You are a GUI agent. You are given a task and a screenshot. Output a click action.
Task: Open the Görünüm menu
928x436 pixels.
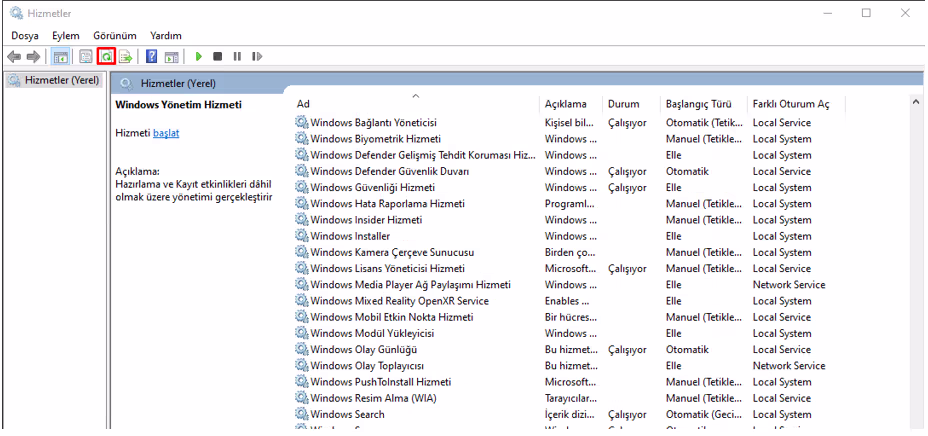click(115, 35)
